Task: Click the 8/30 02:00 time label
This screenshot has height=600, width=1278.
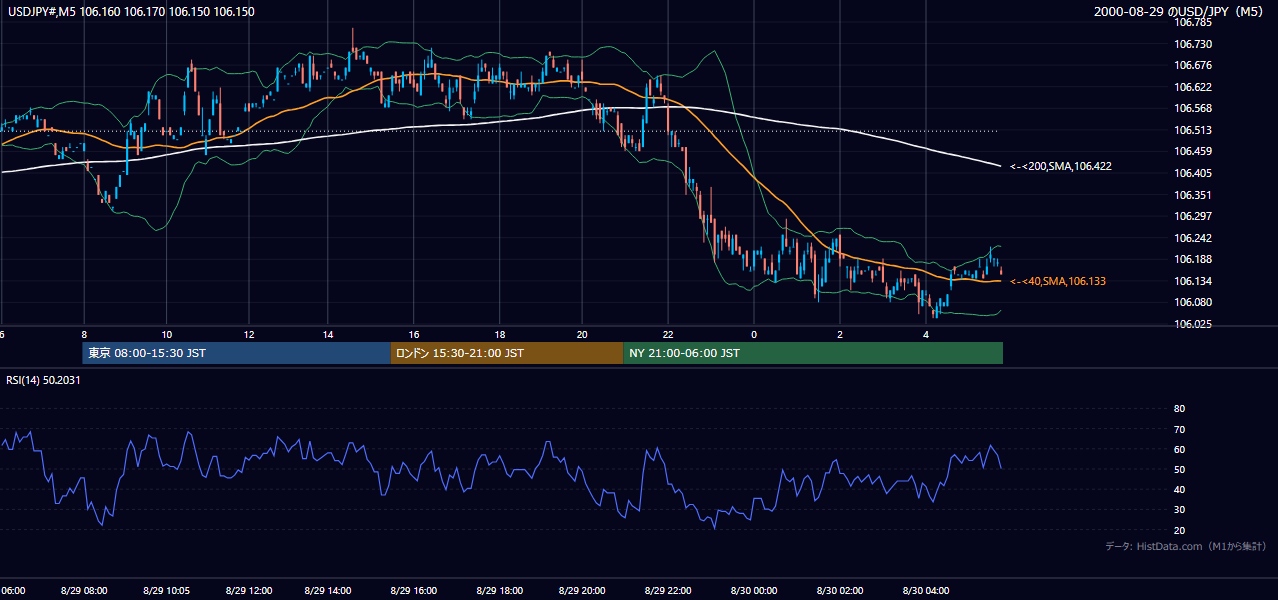Action: coord(840,590)
